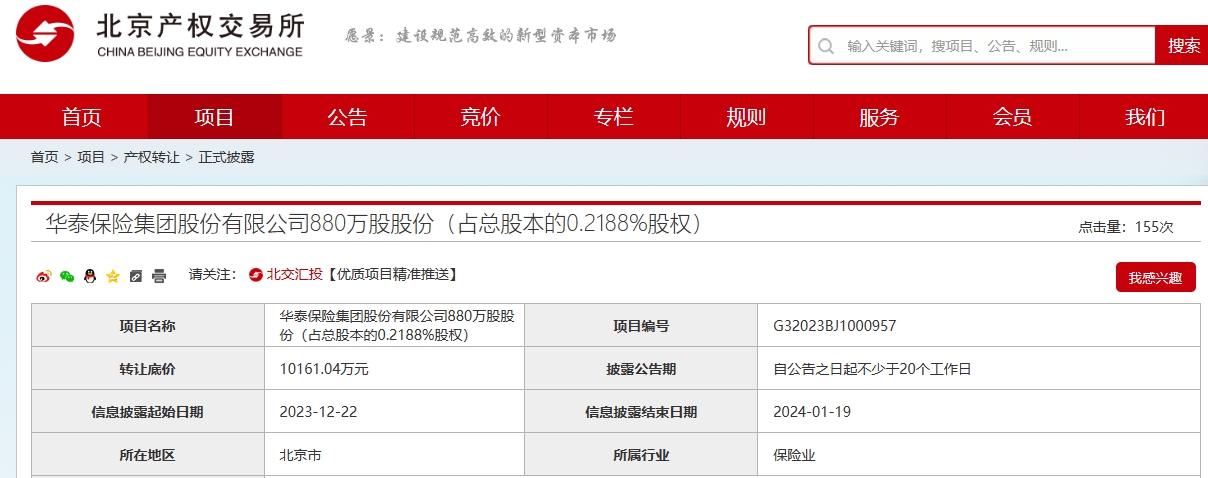
Task: Select the end date 2024-01-19
Action: pyautogui.click(x=812, y=411)
